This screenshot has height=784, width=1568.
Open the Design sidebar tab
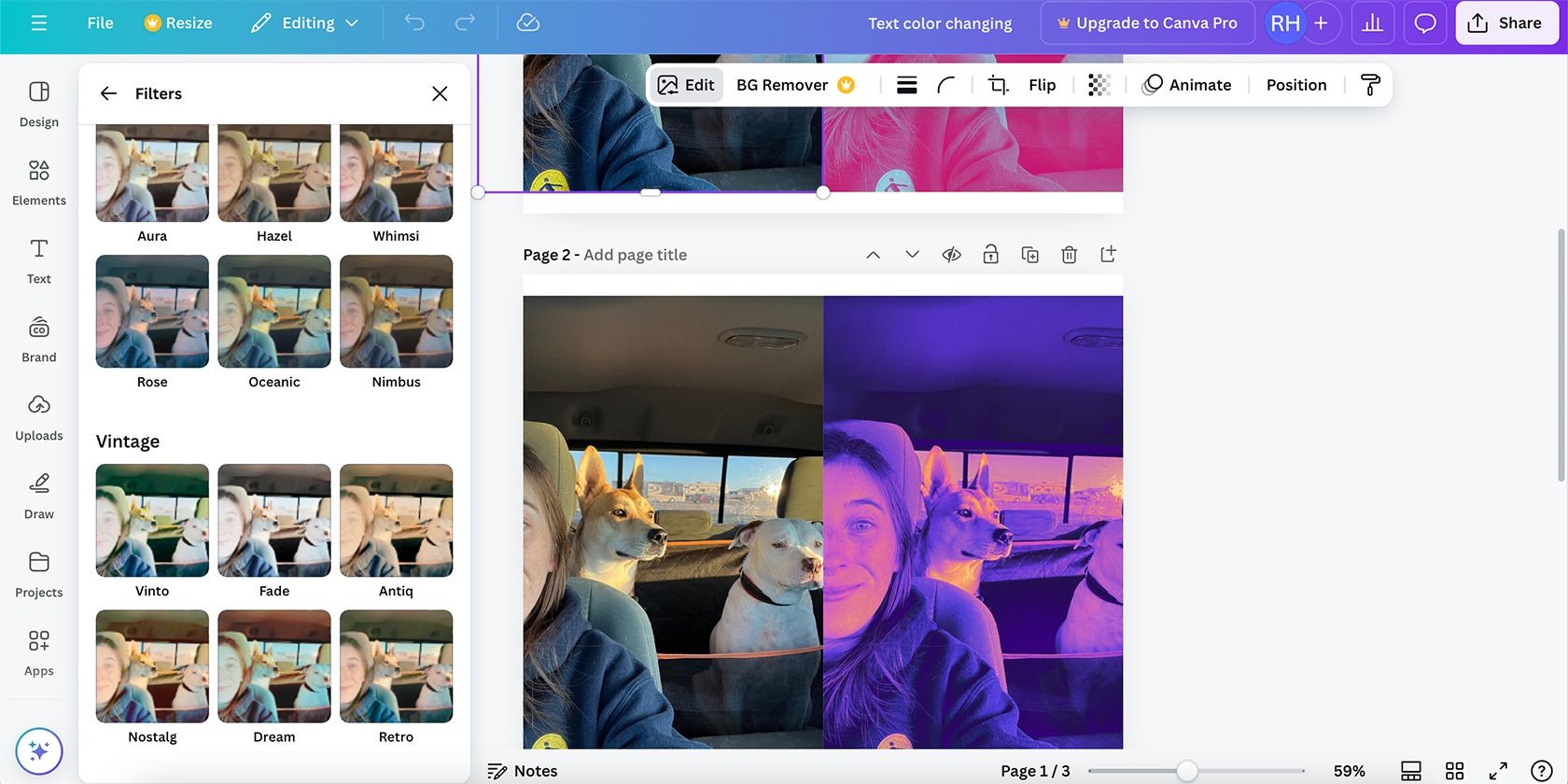[x=39, y=104]
